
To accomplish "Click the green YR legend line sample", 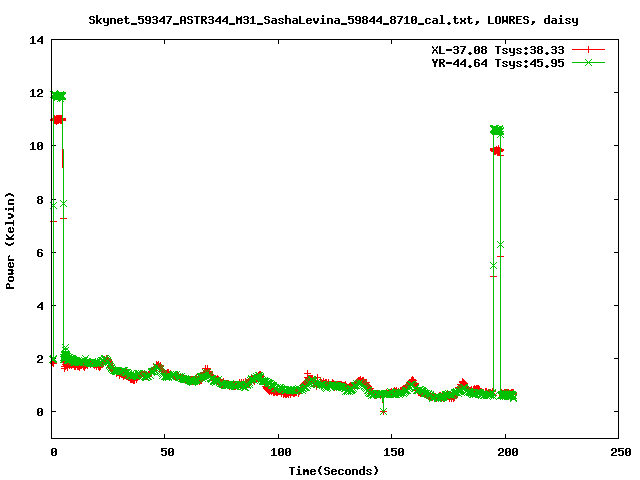I will [x=589, y=62].
